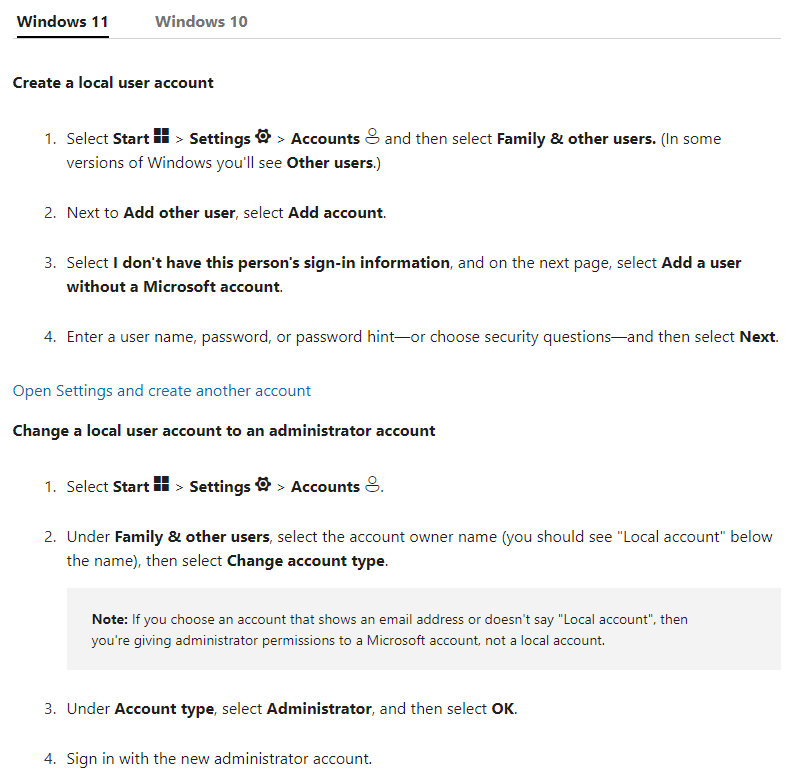This screenshot has width=794, height=775.
Task: Click bold 'Next' at end of step 4
Action: coord(757,337)
